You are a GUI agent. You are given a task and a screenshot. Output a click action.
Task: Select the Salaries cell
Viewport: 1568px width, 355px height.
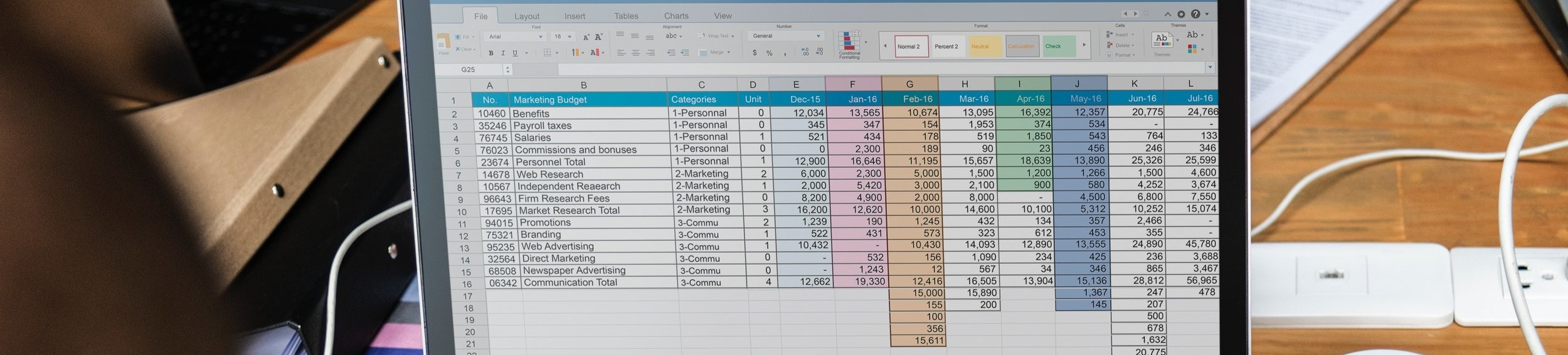pyautogui.click(x=590, y=138)
